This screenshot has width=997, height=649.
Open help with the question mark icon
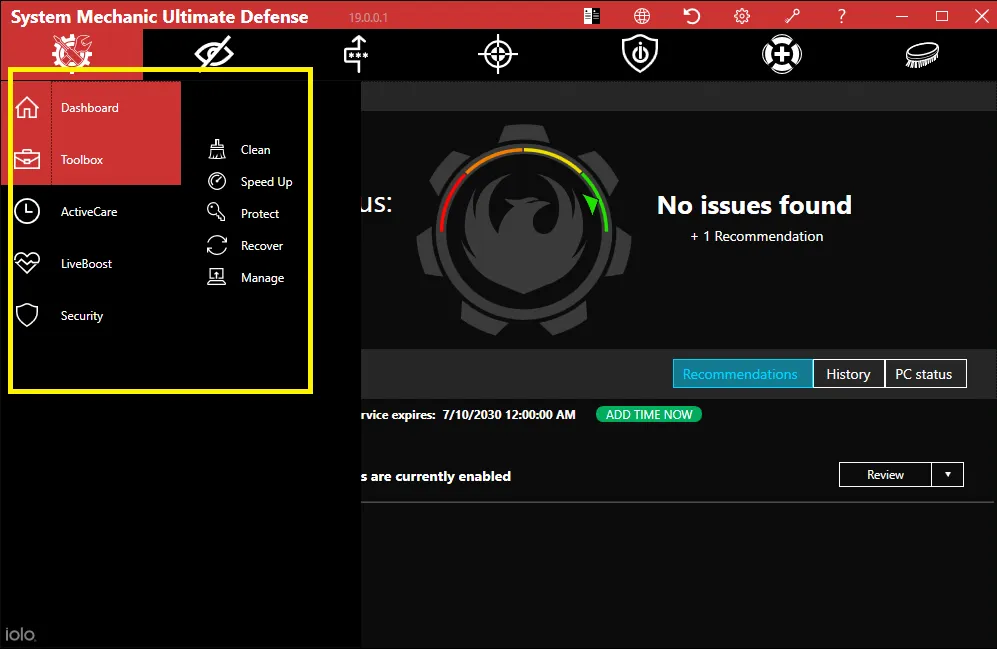(842, 16)
